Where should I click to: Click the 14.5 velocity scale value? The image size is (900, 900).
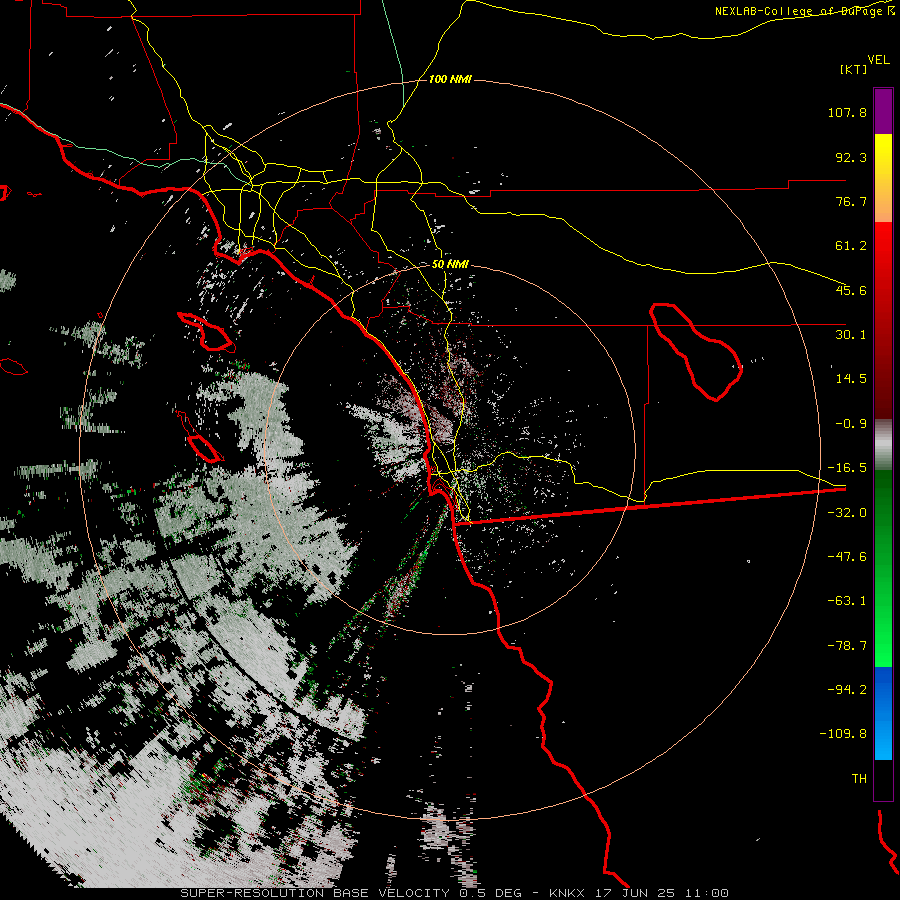(851, 379)
